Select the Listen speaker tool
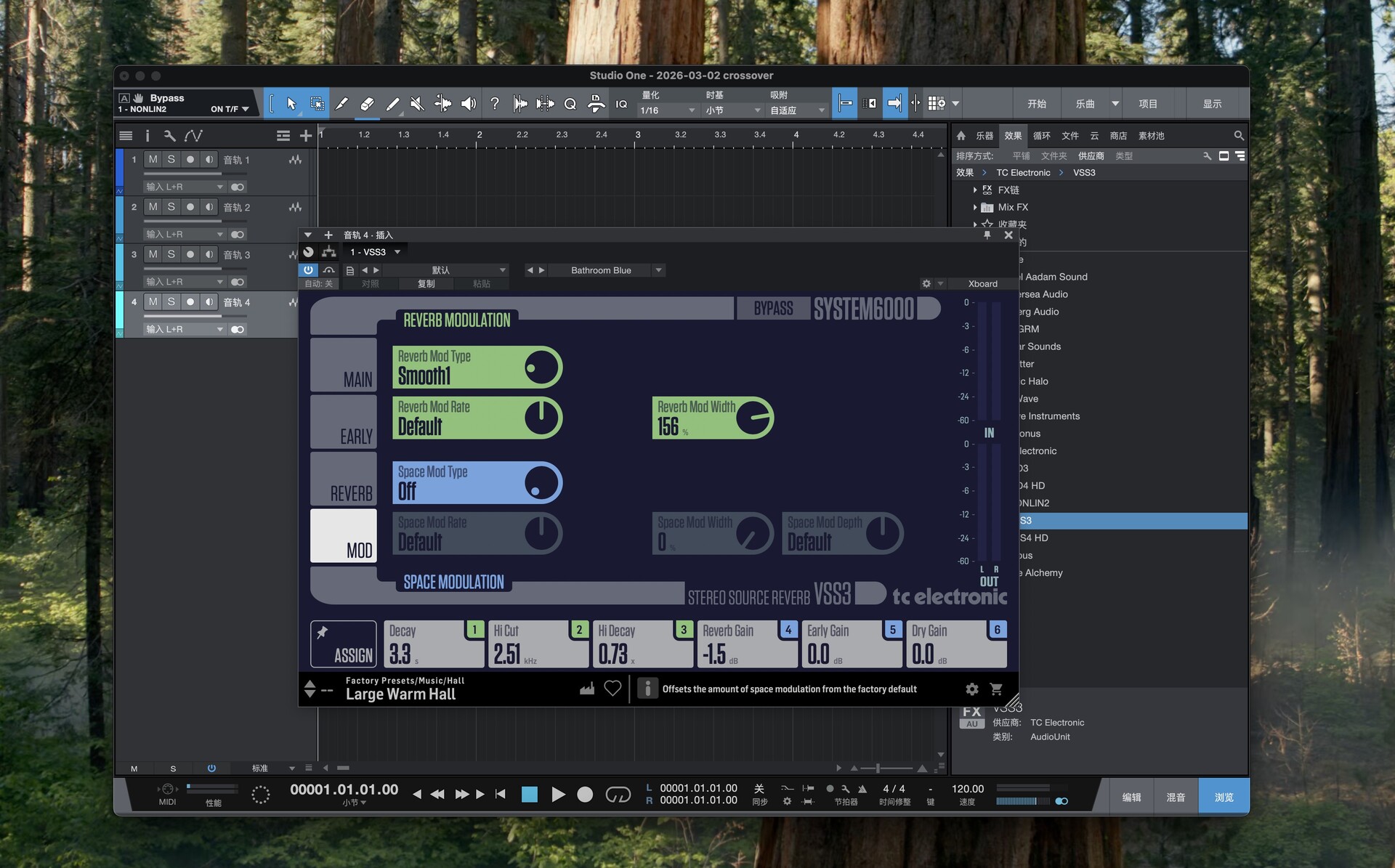Viewport: 1395px width, 868px height. pyautogui.click(x=469, y=104)
